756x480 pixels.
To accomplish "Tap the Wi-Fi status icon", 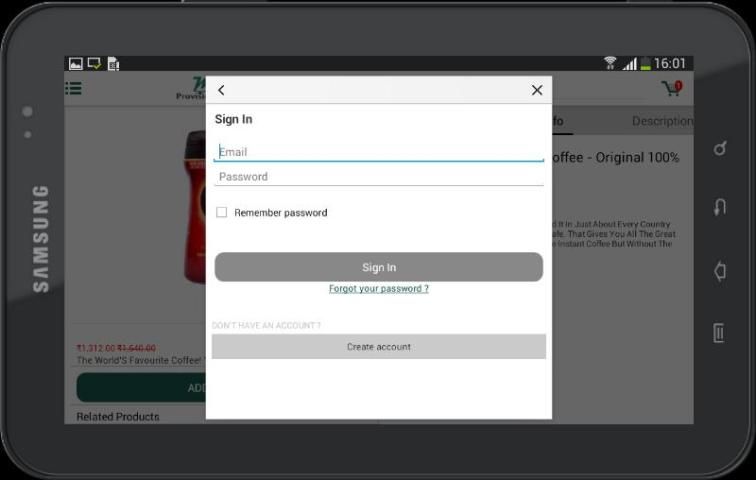I will [610, 64].
